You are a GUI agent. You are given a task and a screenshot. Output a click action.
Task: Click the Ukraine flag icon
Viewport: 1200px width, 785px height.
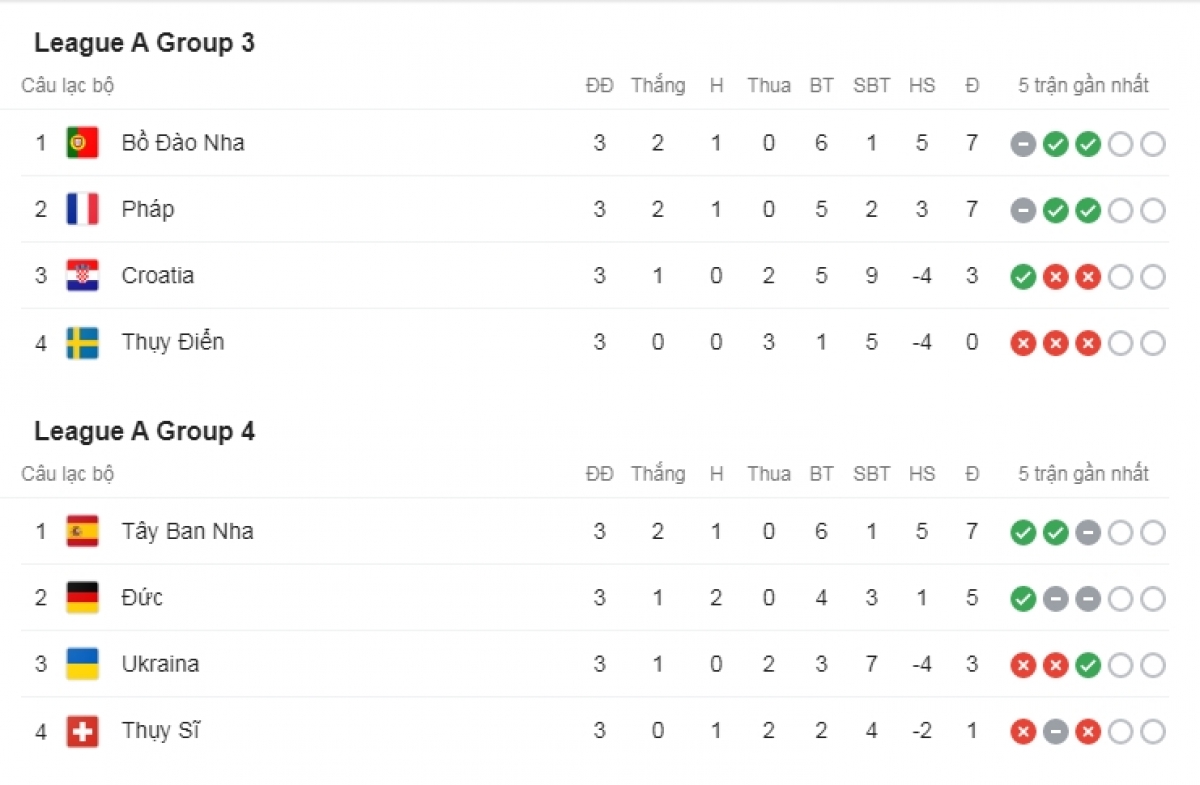(x=82, y=664)
